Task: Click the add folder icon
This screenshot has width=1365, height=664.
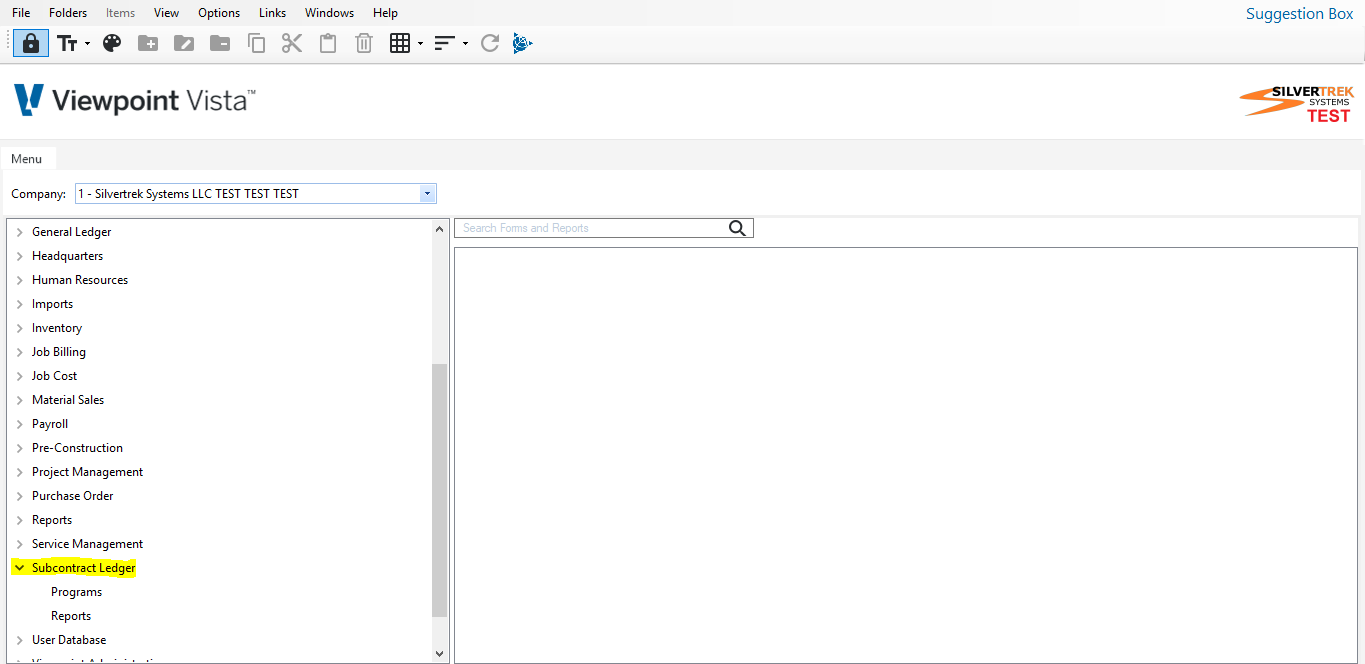Action: (x=148, y=43)
